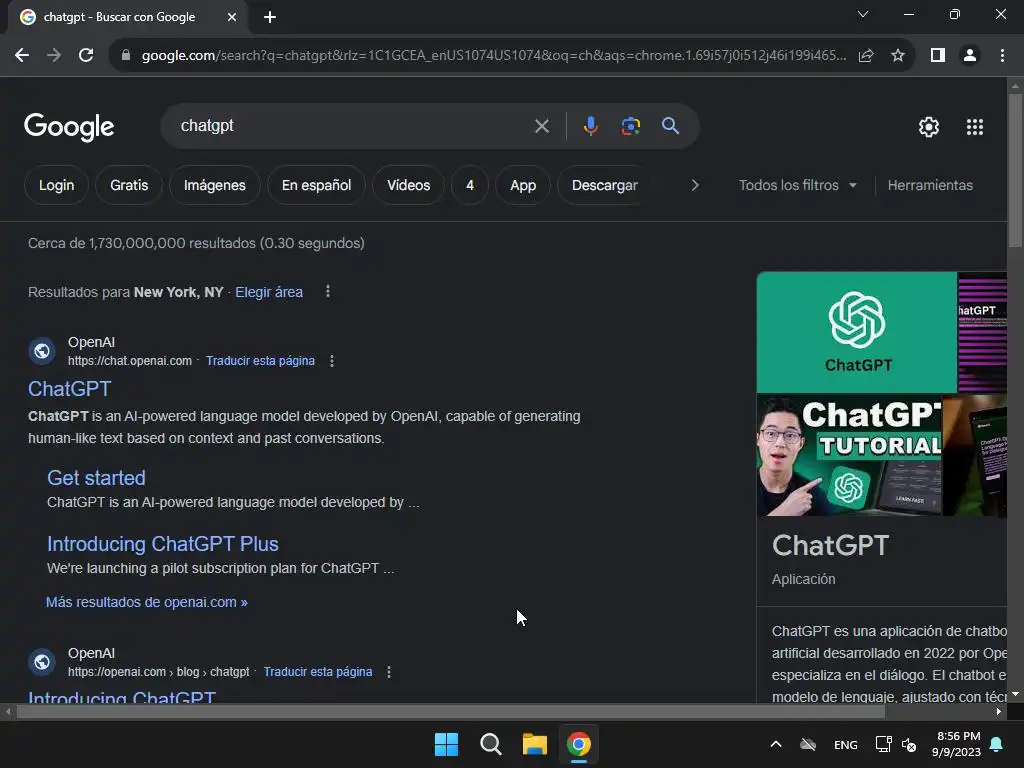This screenshot has height=768, width=1024.
Task: Click the scrollbar down arrow
Action: pos(1015,695)
